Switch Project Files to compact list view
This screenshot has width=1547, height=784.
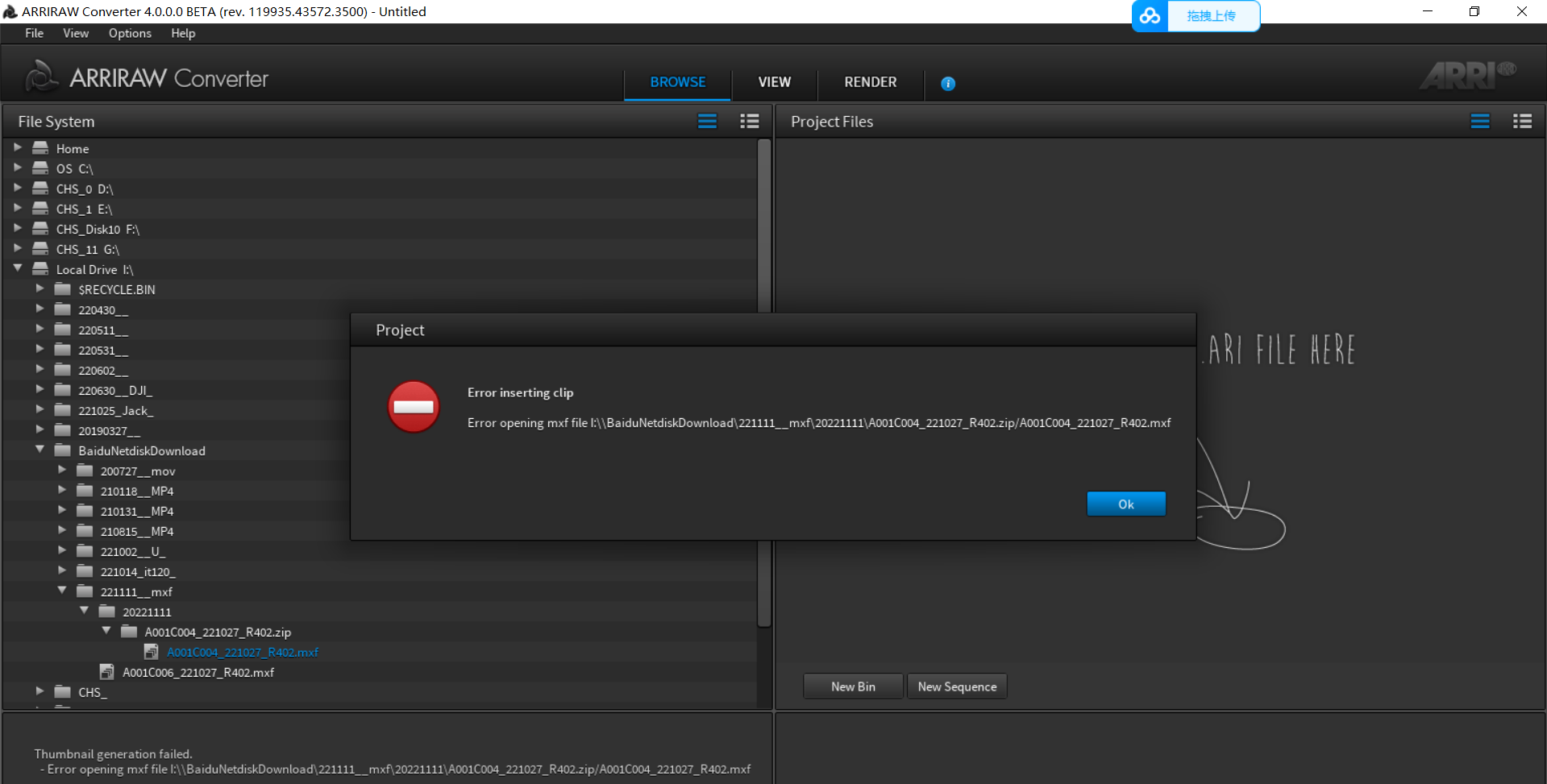[1480, 121]
